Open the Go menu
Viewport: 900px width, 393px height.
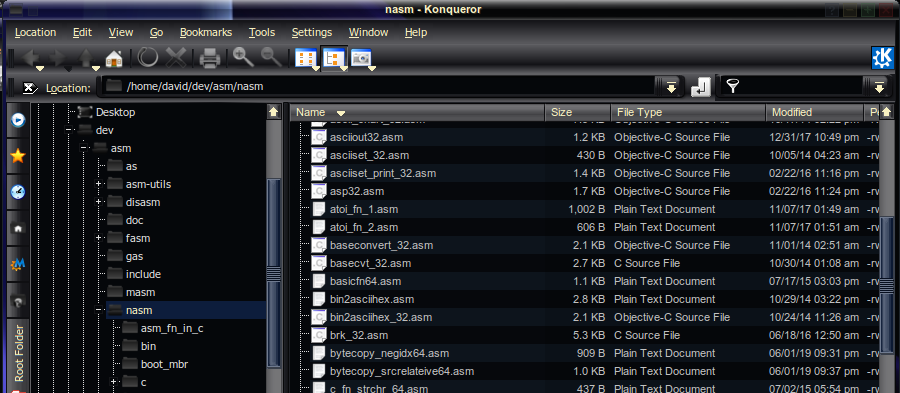tap(156, 33)
